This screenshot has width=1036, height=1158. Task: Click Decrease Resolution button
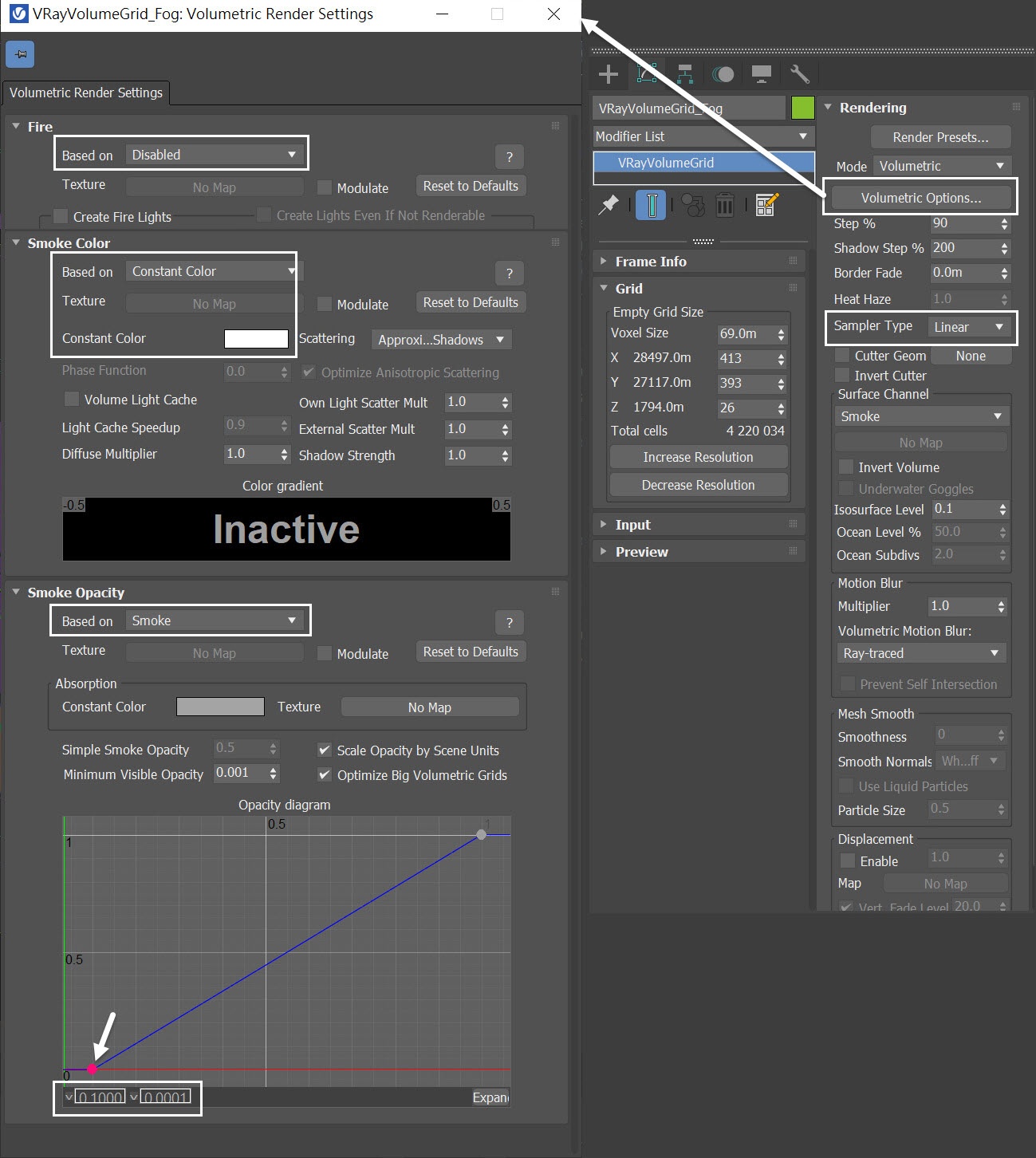tap(698, 485)
